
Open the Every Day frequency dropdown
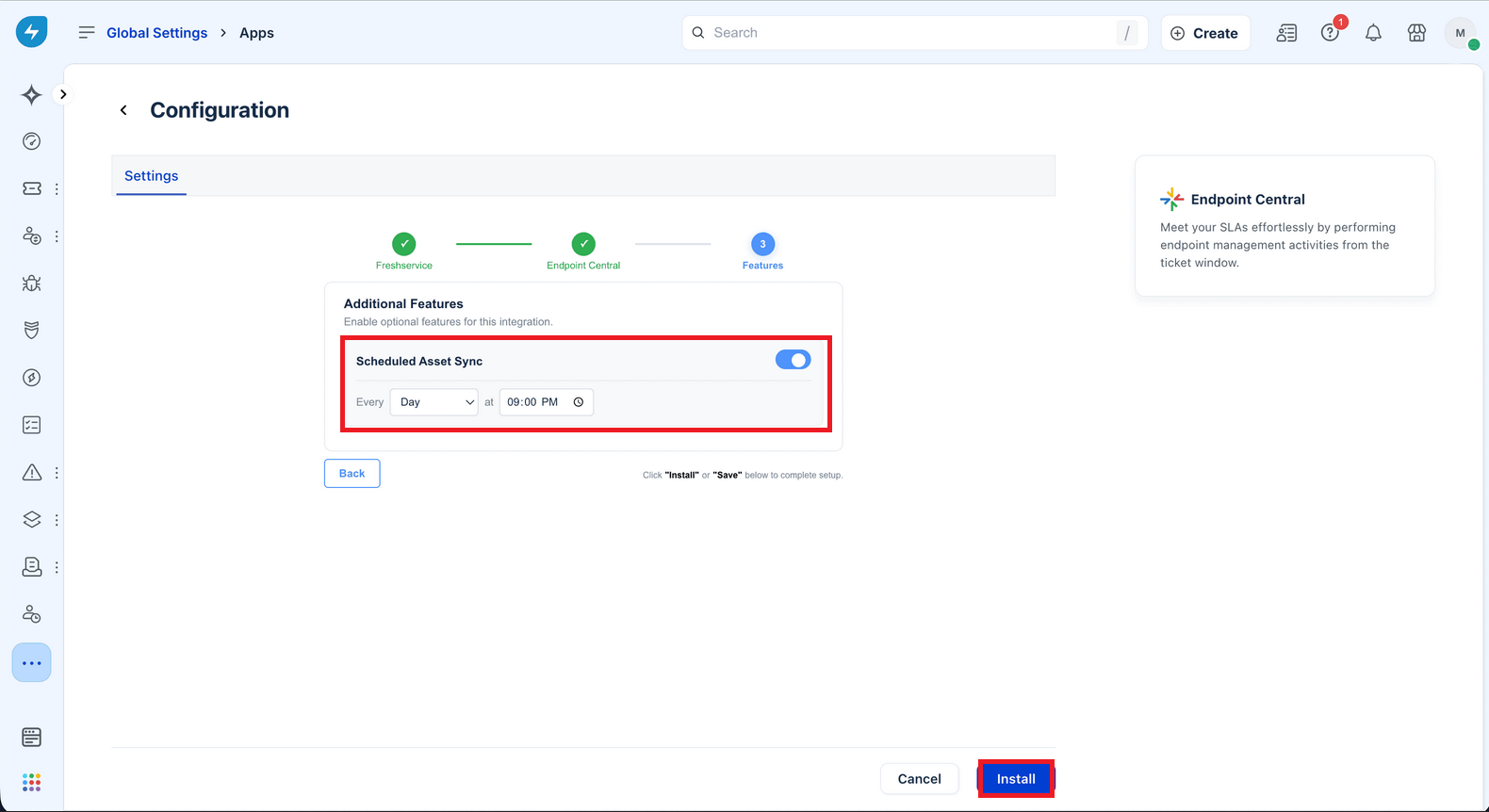click(434, 402)
